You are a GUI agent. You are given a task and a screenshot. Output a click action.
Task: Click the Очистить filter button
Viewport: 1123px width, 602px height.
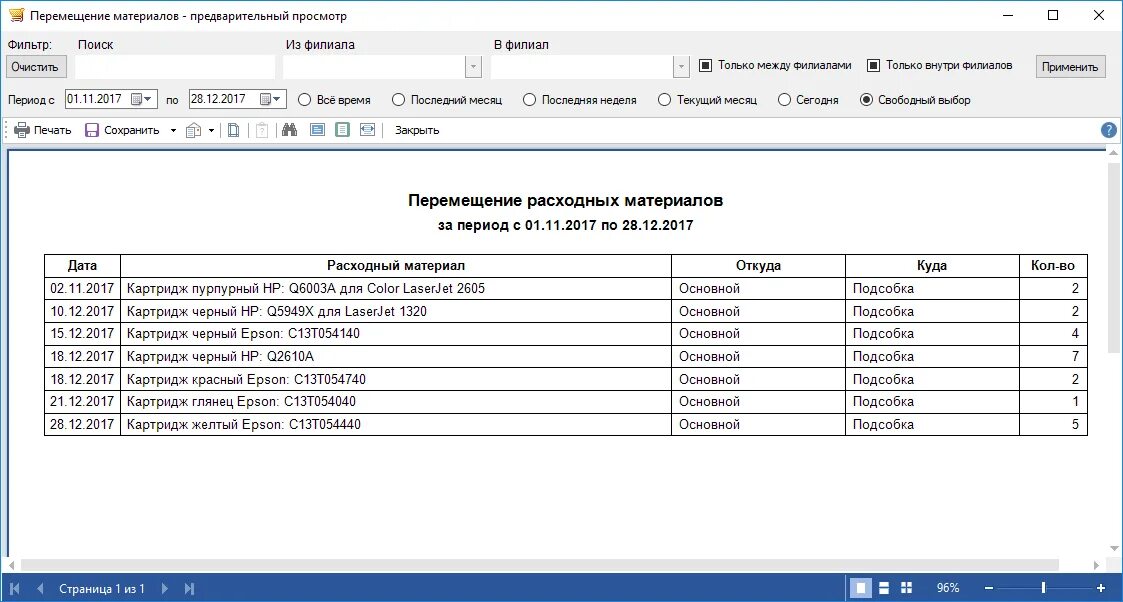pos(35,67)
